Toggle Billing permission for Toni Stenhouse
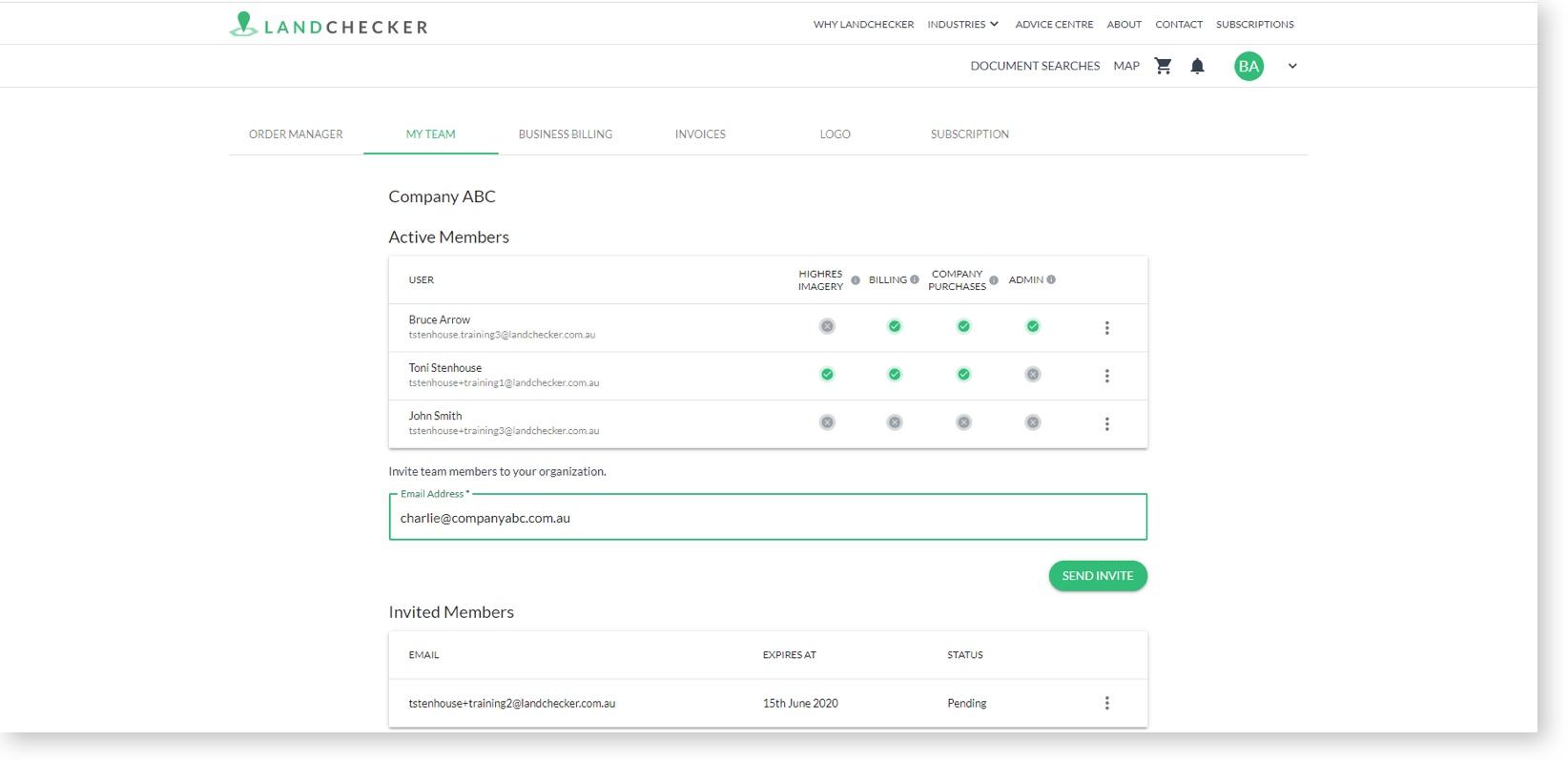1568x761 pixels. click(895, 374)
